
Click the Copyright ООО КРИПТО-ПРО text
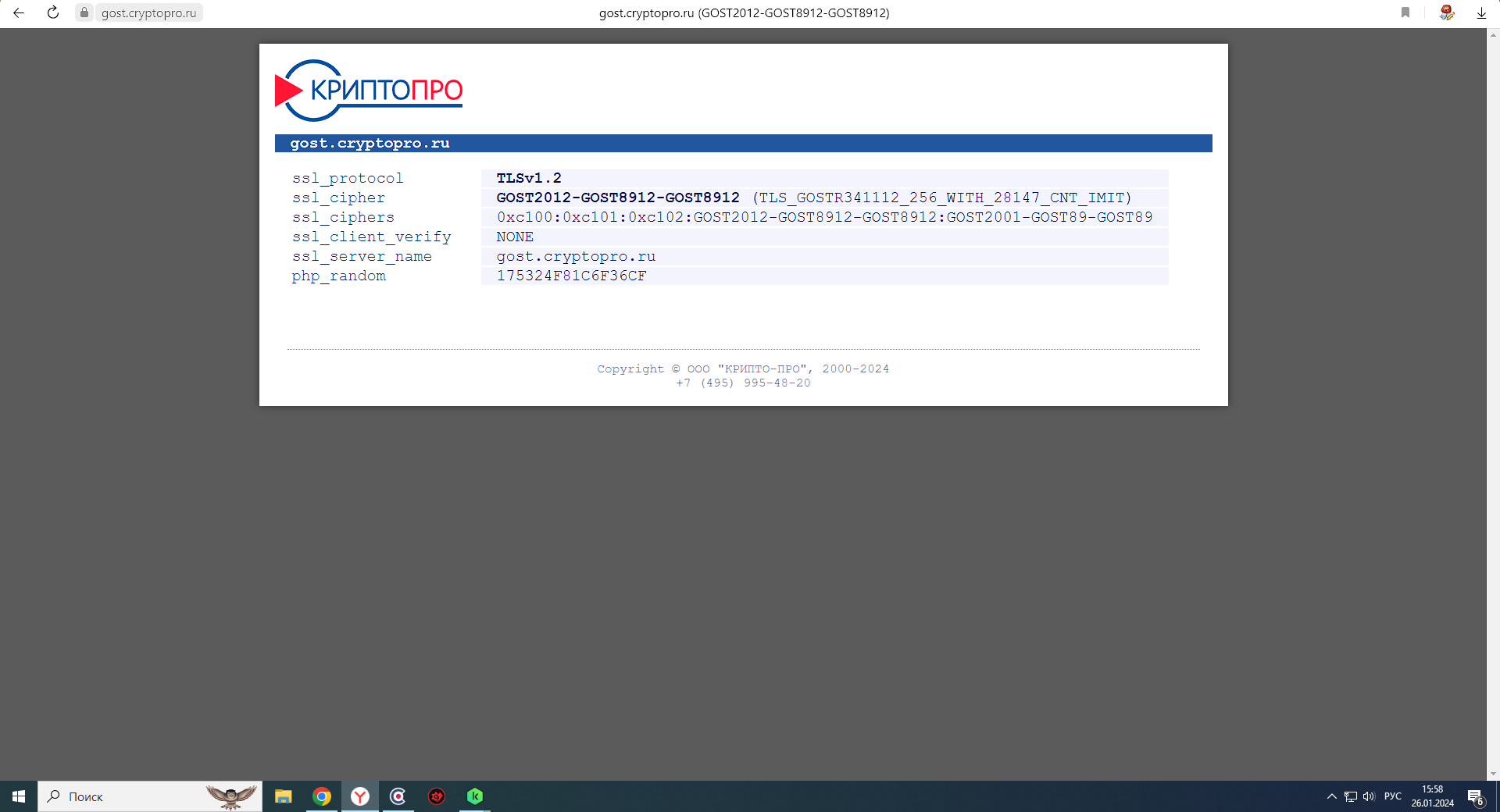tap(743, 369)
